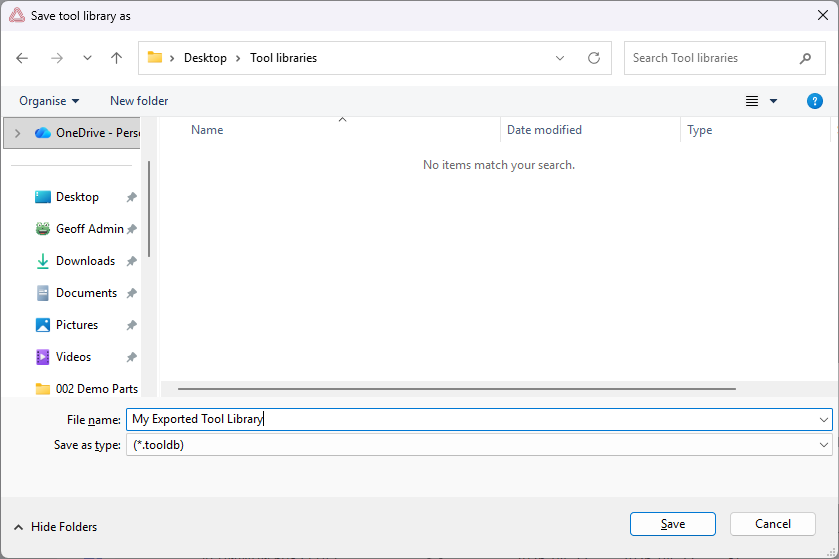Refresh the Tool libraries folder
The width and height of the screenshot is (839, 559).
pos(594,58)
